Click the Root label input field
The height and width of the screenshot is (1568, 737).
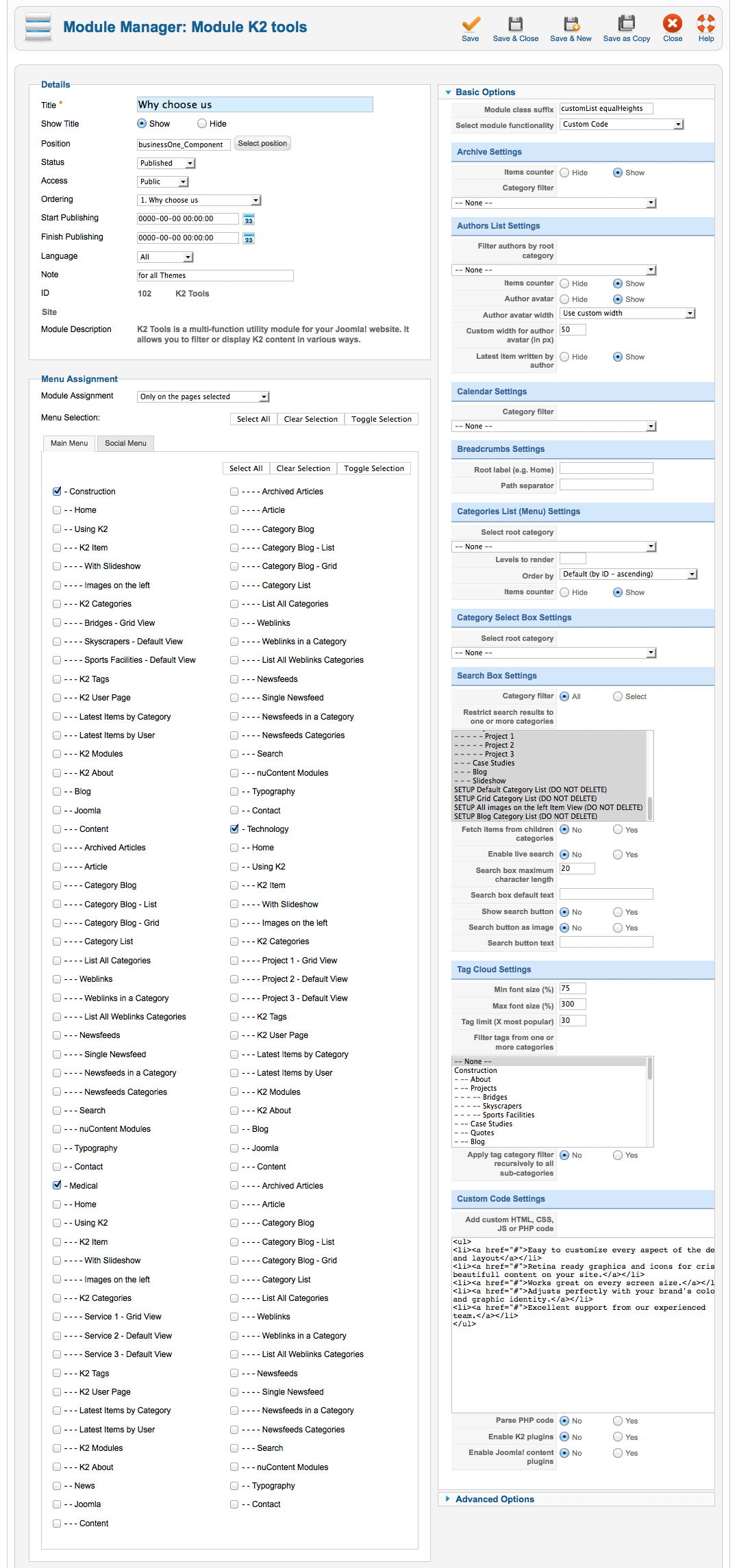(606, 469)
